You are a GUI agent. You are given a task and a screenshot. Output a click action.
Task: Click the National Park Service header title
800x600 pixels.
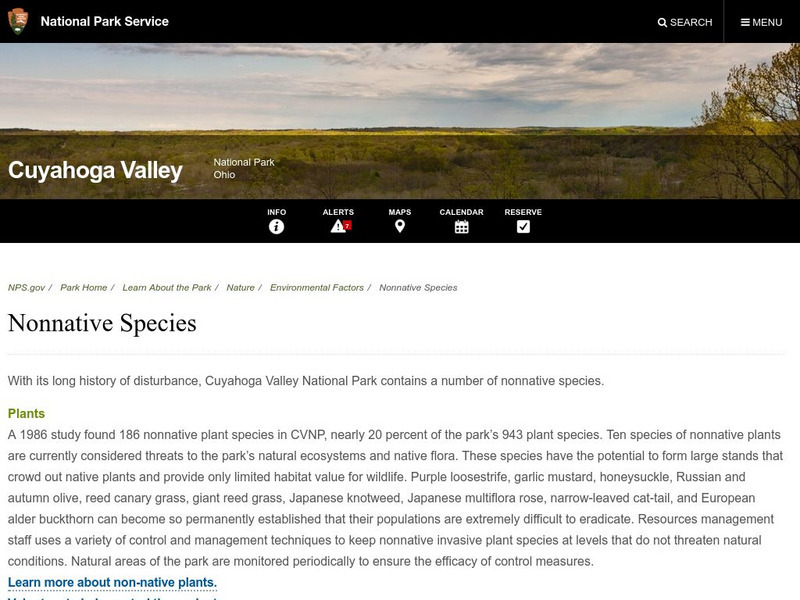104,21
